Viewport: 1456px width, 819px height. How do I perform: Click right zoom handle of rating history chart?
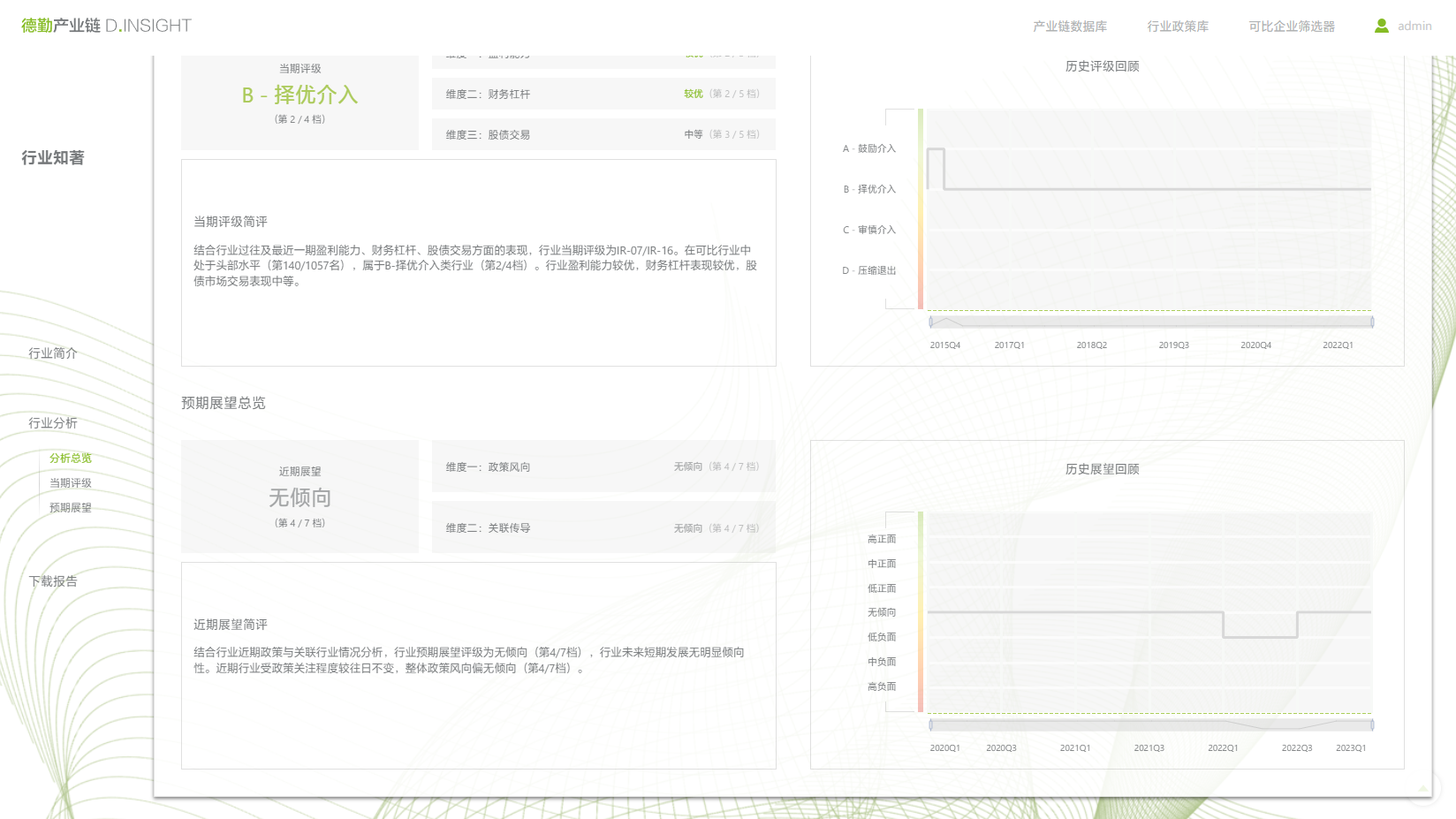pos(1372,322)
